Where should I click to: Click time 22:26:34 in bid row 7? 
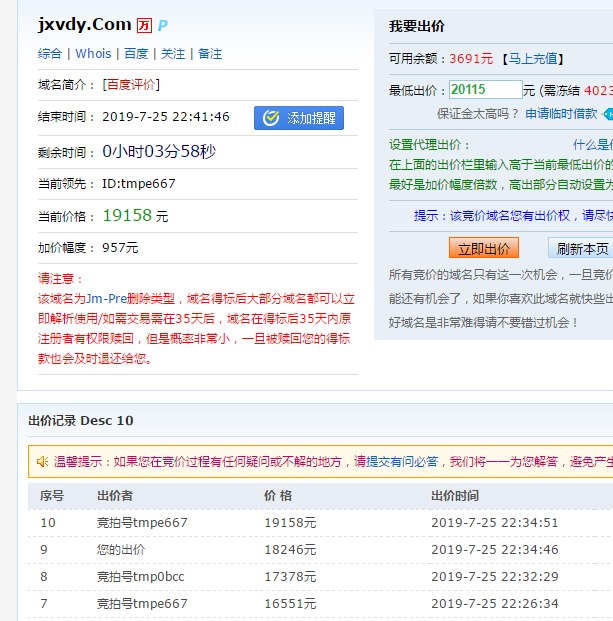tap(529, 604)
